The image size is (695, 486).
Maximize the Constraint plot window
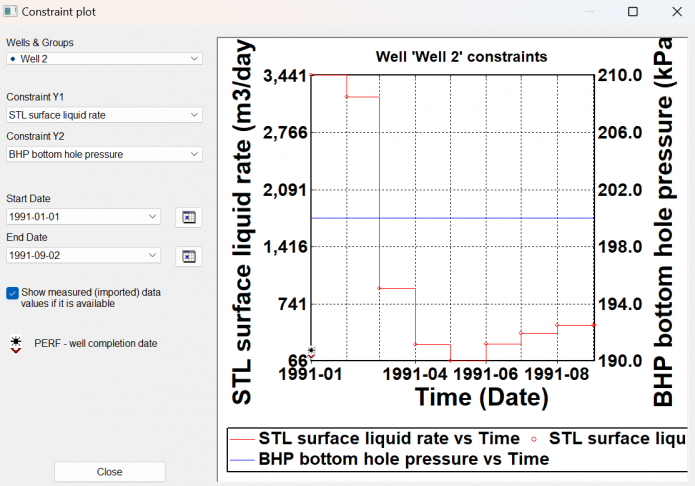coord(632,12)
